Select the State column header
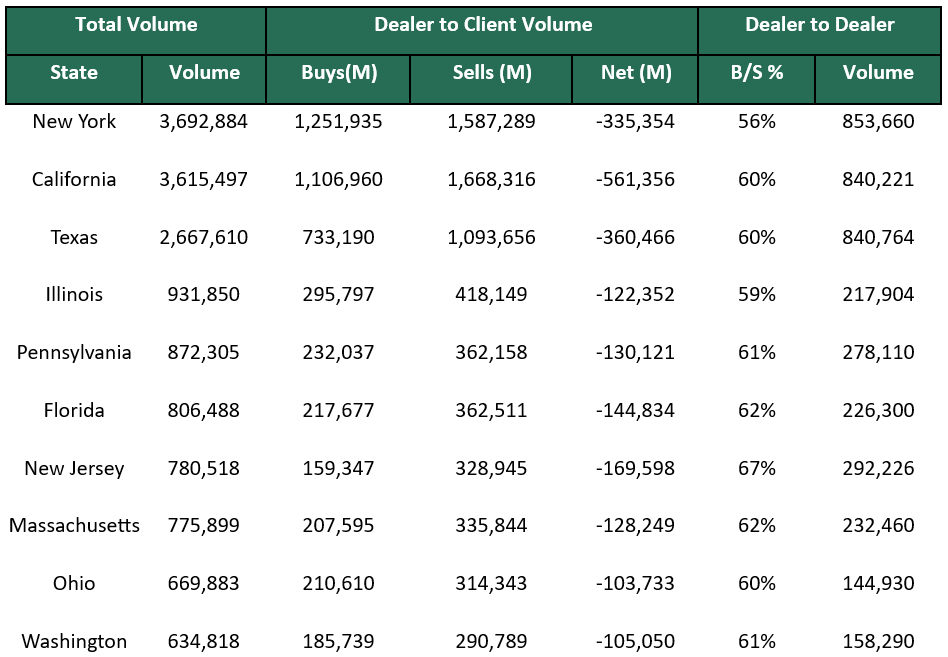Image resolution: width=948 pixels, height=657 pixels. point(74,73)
